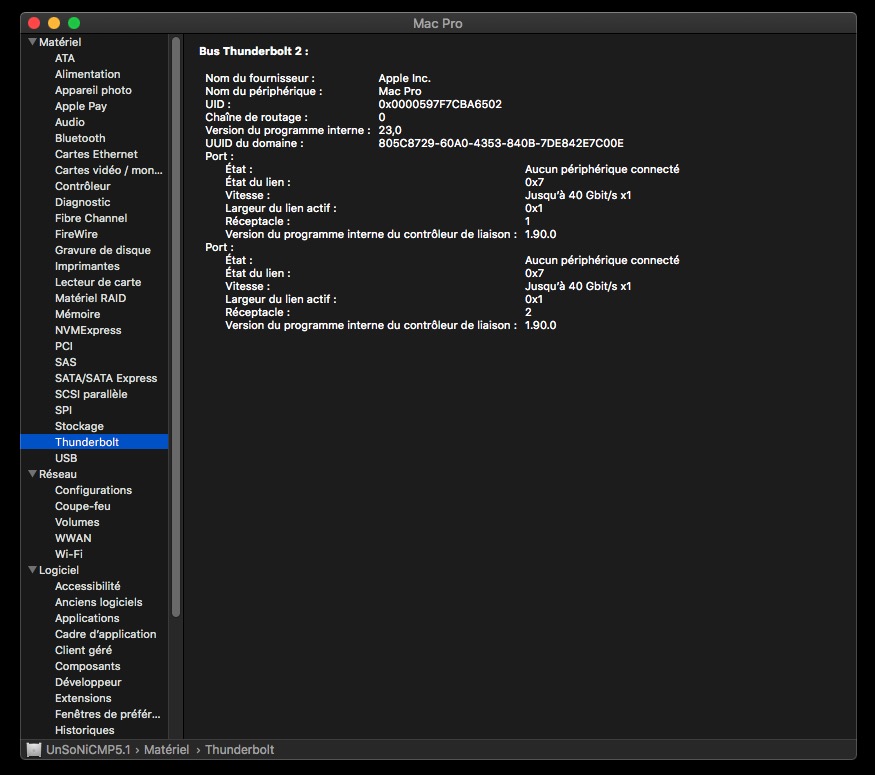875x775 pixels.
Task: Open Cadre d'application entry
Action: coord(105,634)
